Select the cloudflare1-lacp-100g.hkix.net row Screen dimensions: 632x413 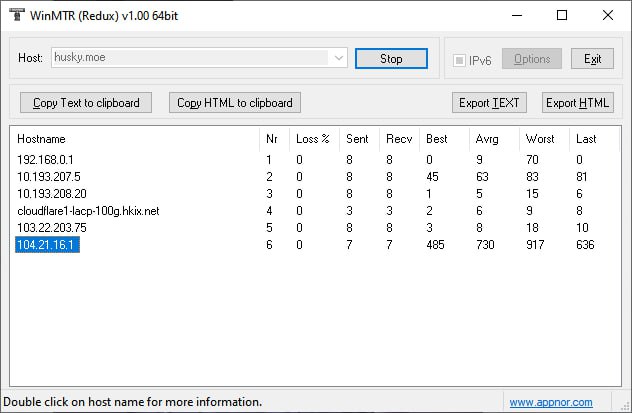point(89,211)
